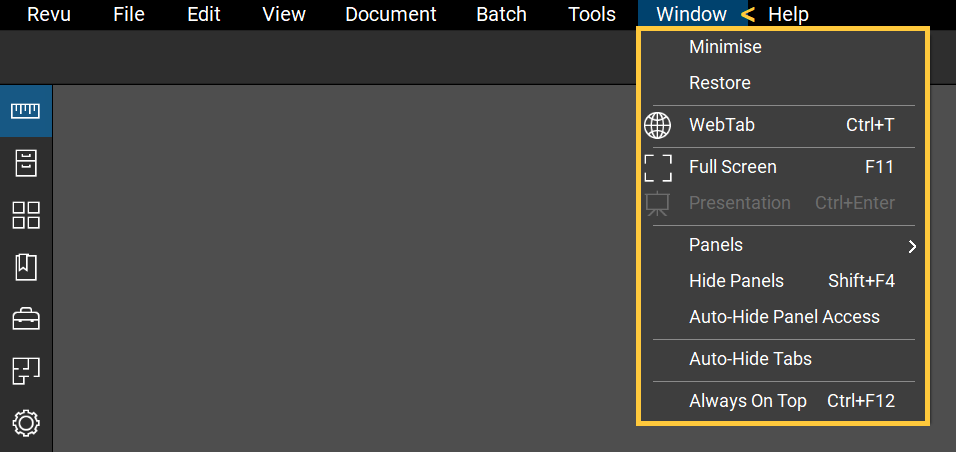956x452 pixels.
Task: Open the Spaces floor plan icon
Action: [x=25, y=371]
